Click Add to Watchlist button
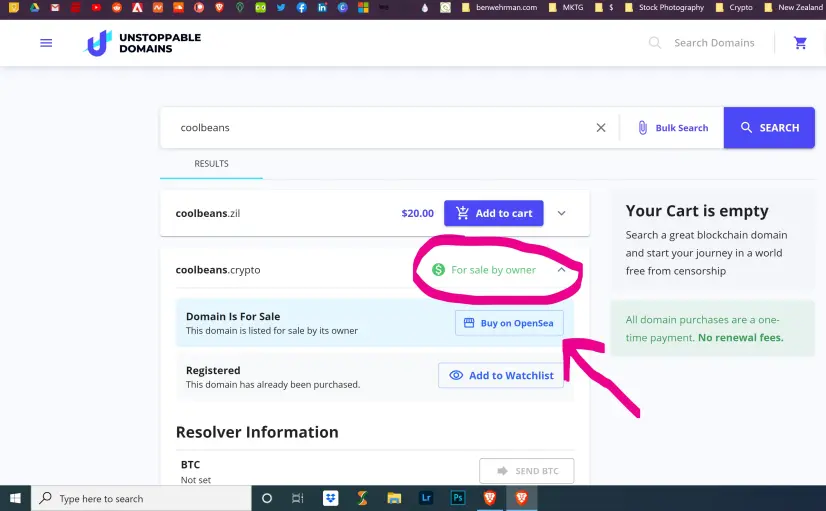The width and height of the screenshot is (826, 511). (x=501, y=376)
